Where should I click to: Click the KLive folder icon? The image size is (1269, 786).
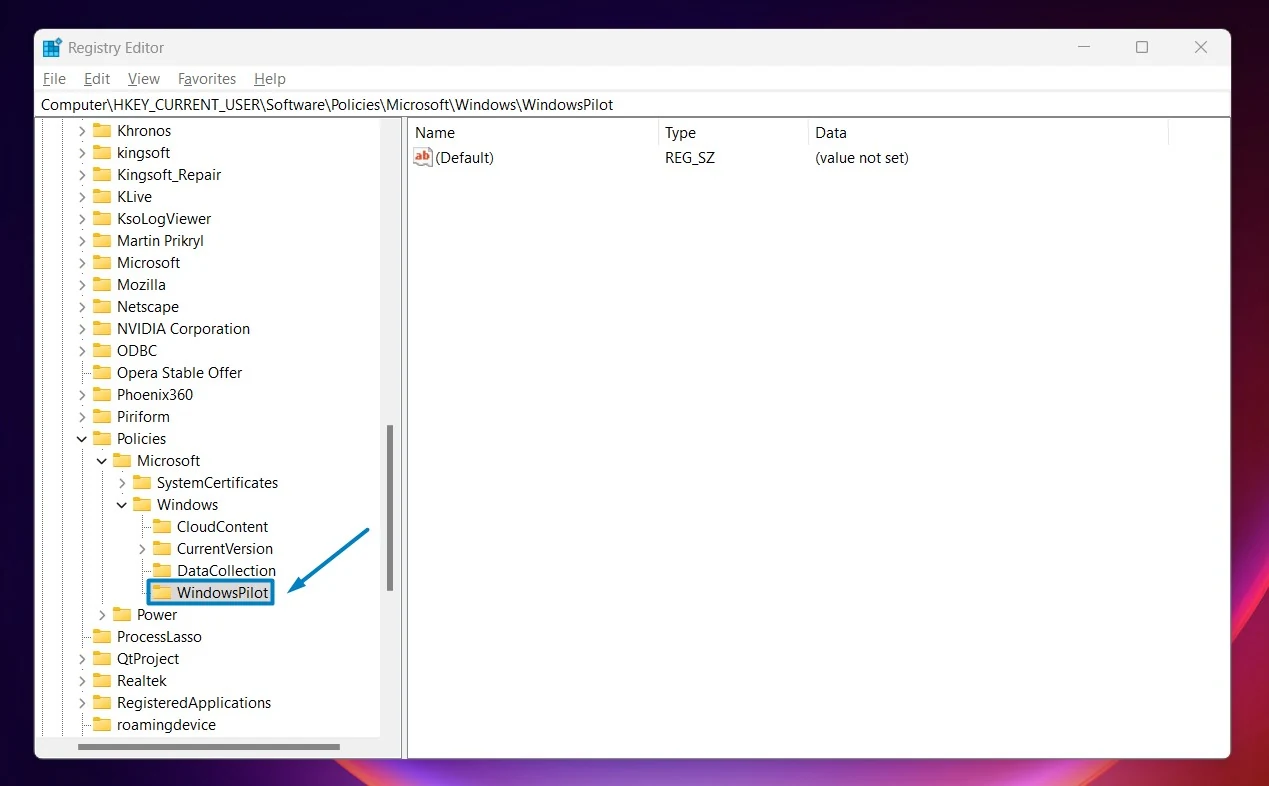tap(102, 197)
